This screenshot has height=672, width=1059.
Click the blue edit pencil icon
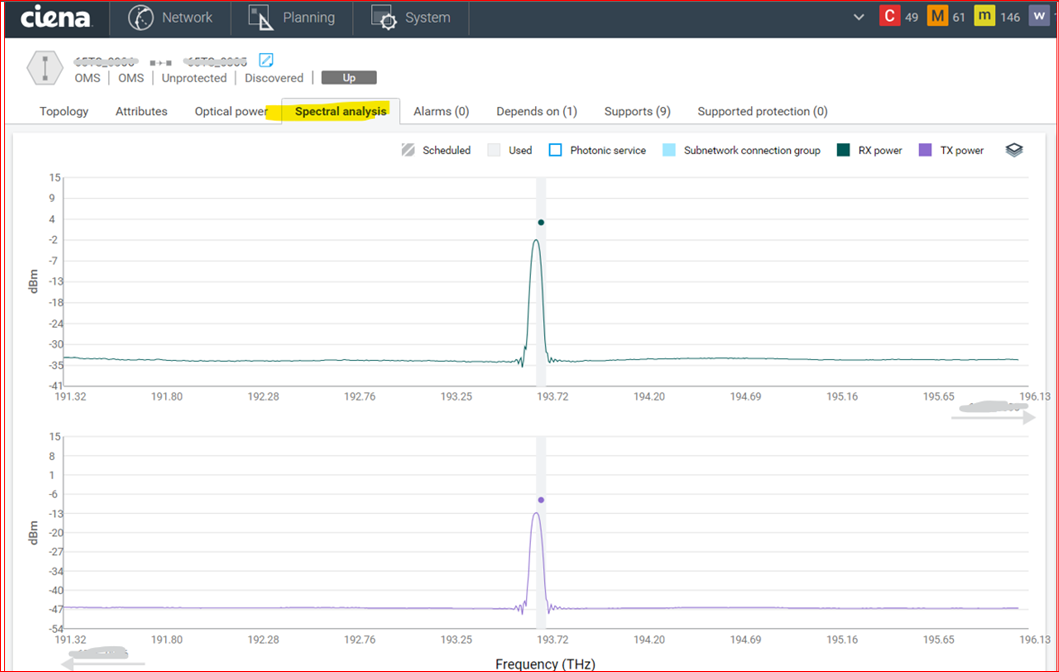tap(266, 60)
